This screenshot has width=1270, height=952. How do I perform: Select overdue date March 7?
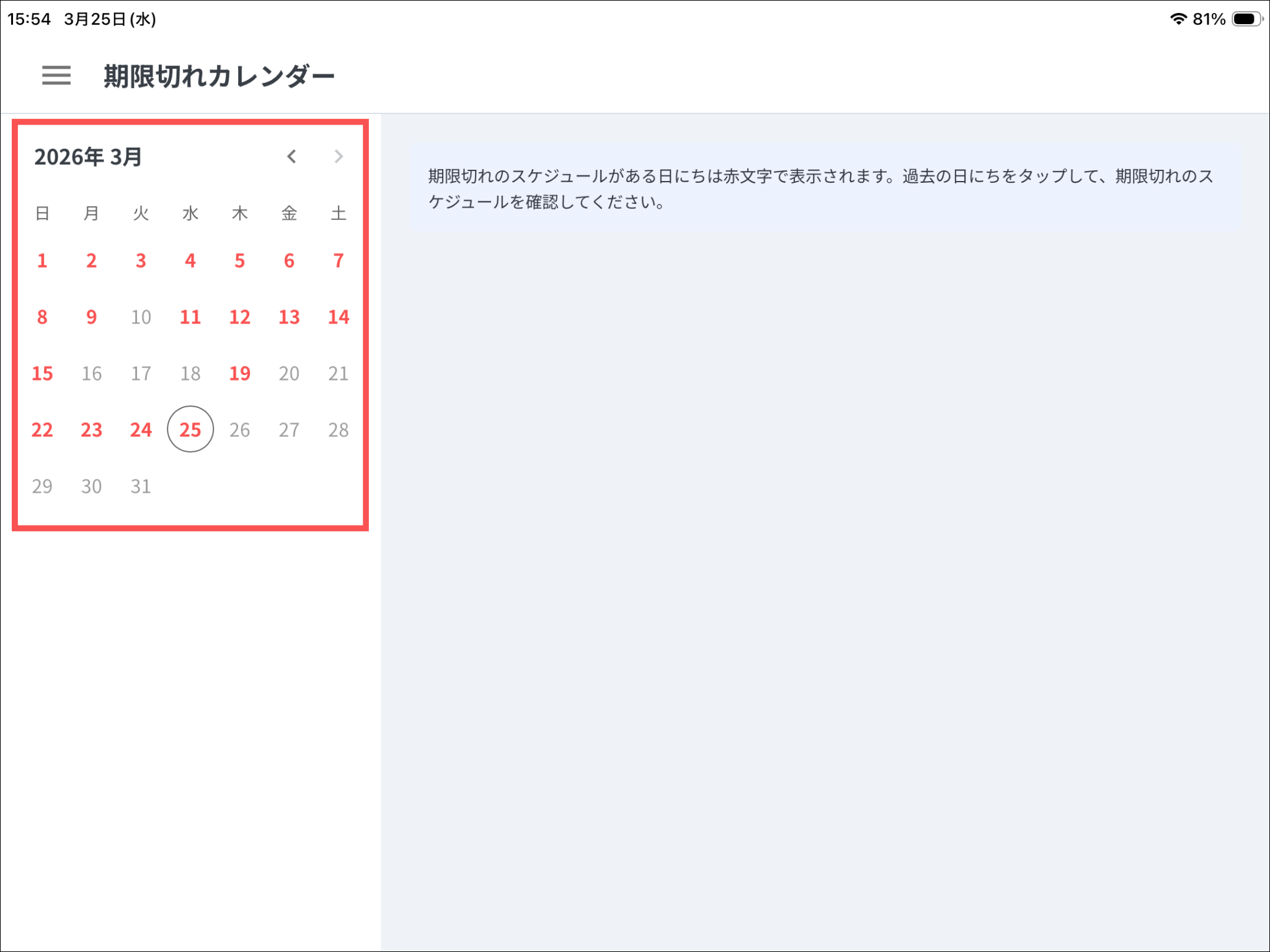point(339,261)
